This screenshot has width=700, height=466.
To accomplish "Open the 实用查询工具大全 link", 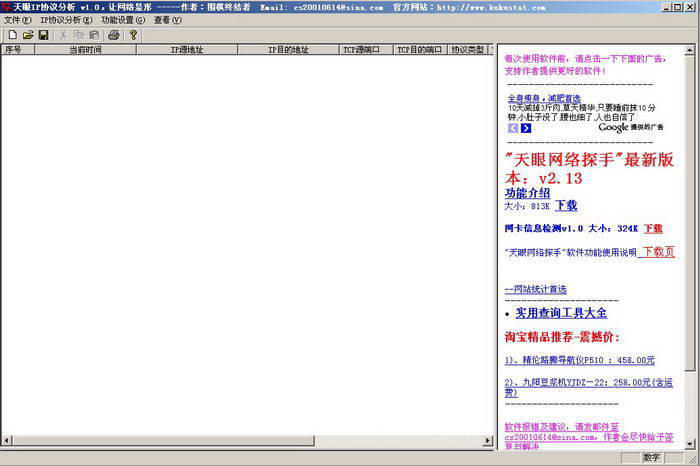I will pyautogui.click(x=561, y=313).
